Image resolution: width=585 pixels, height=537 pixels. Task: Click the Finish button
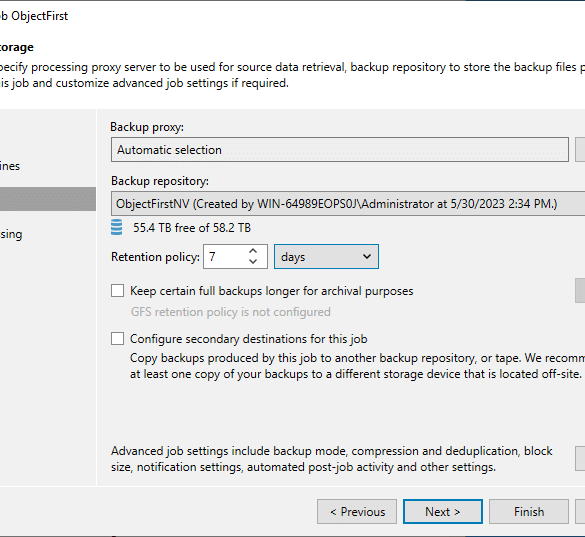[x=529, y=512]
